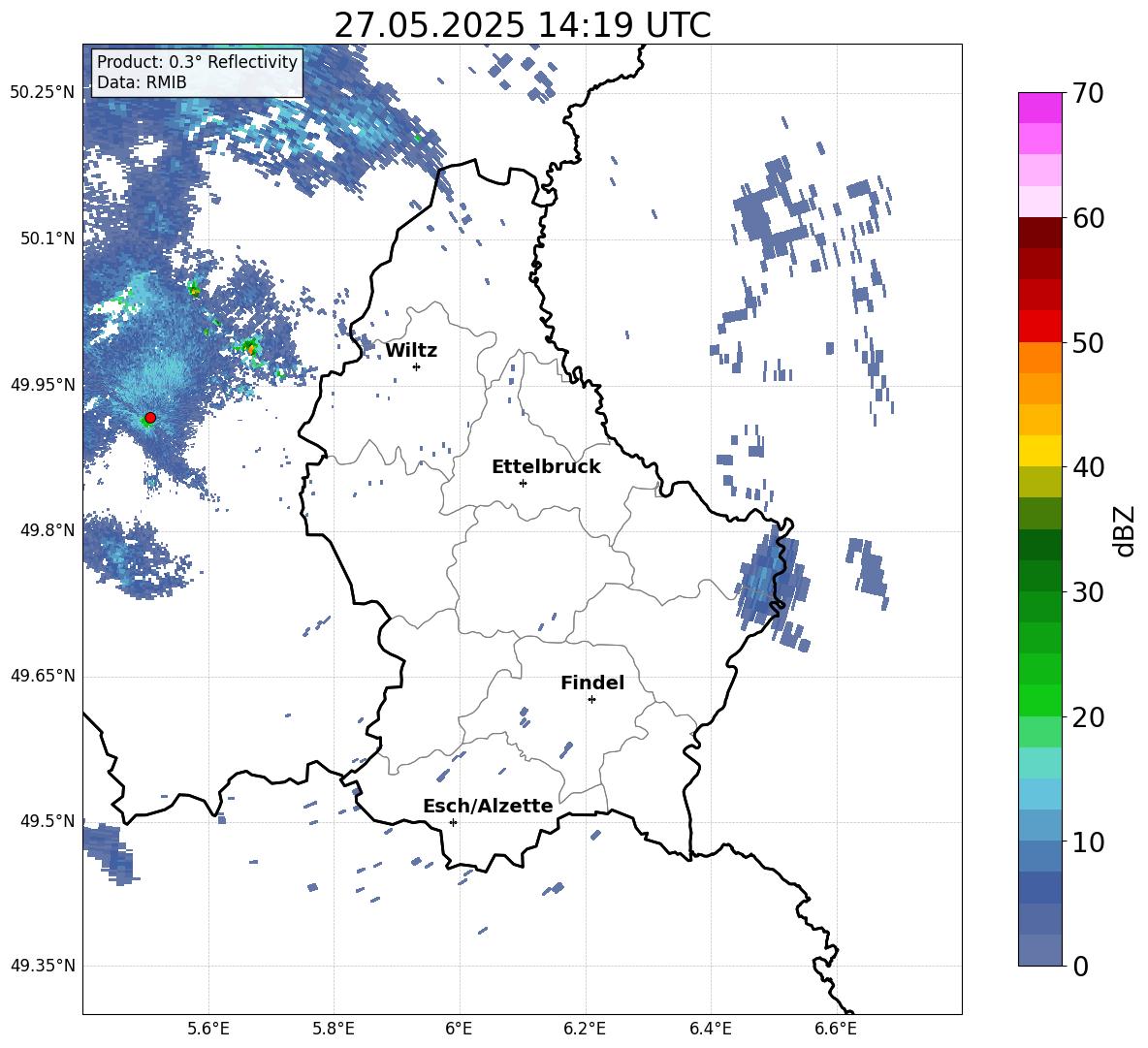1148x1048 pixels.
Task: Click the Esch/Alzette station cross marker
Action: click(453, 822)
